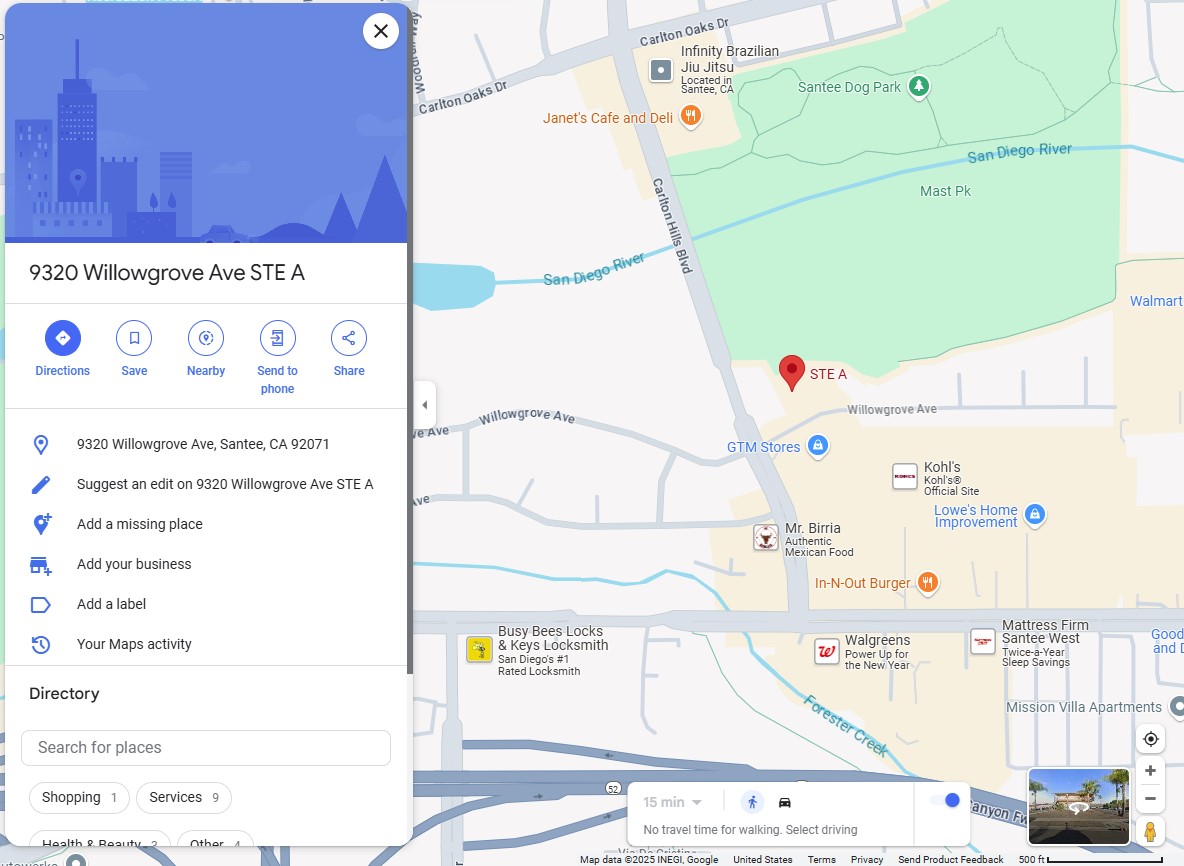
Task: Click Send Product Feedback
Action: coord(951,859)
